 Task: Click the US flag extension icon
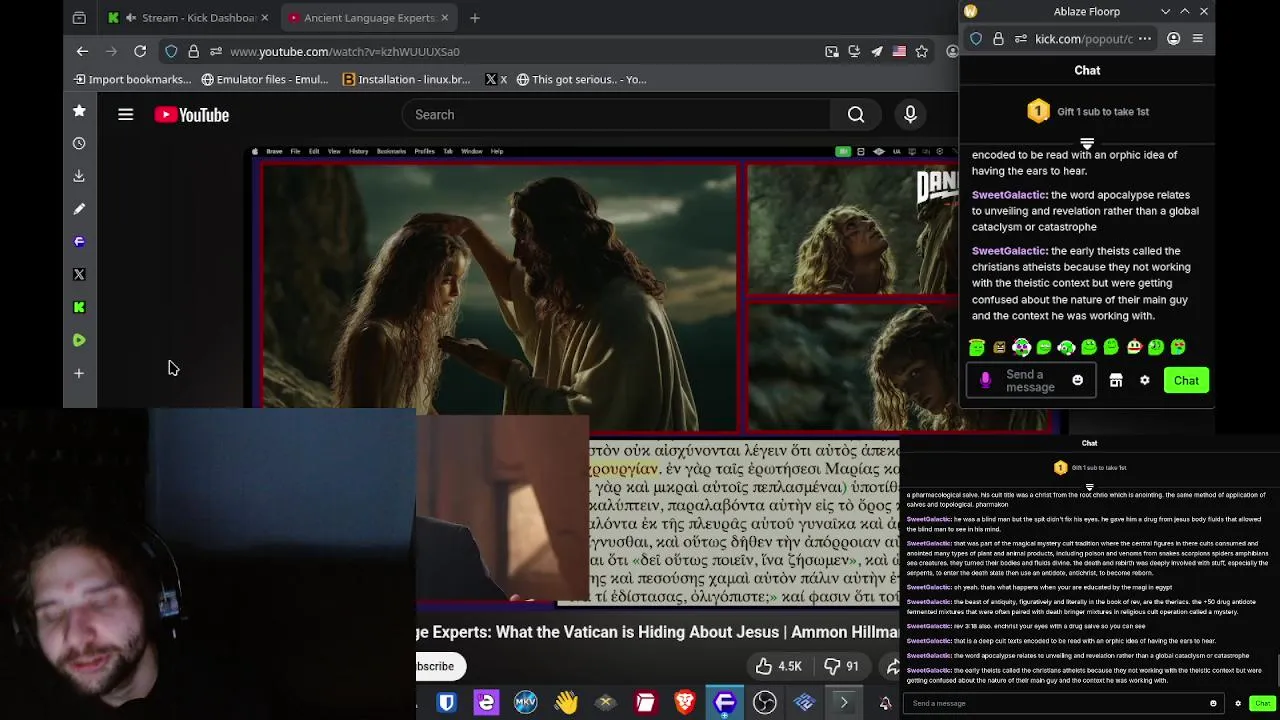(899, 51)
